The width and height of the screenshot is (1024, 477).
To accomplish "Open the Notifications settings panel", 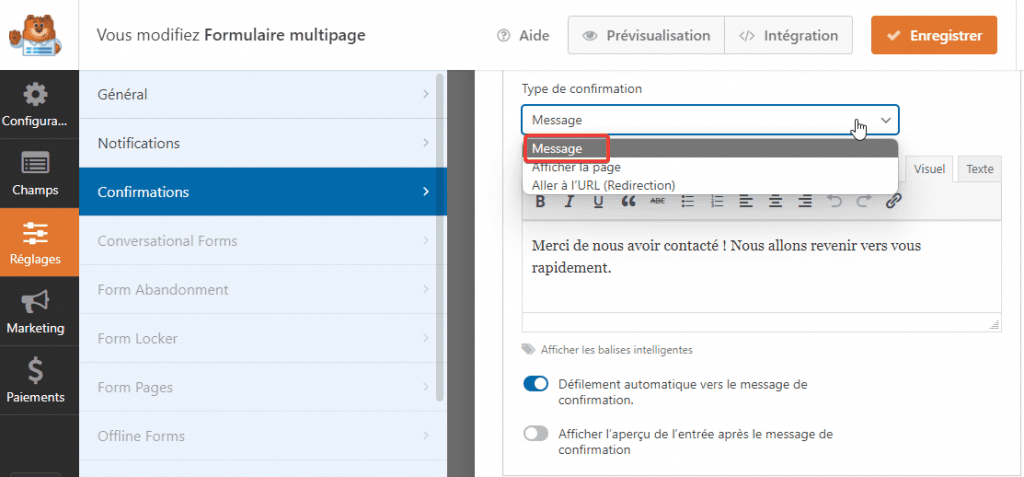I will (263, 143).
